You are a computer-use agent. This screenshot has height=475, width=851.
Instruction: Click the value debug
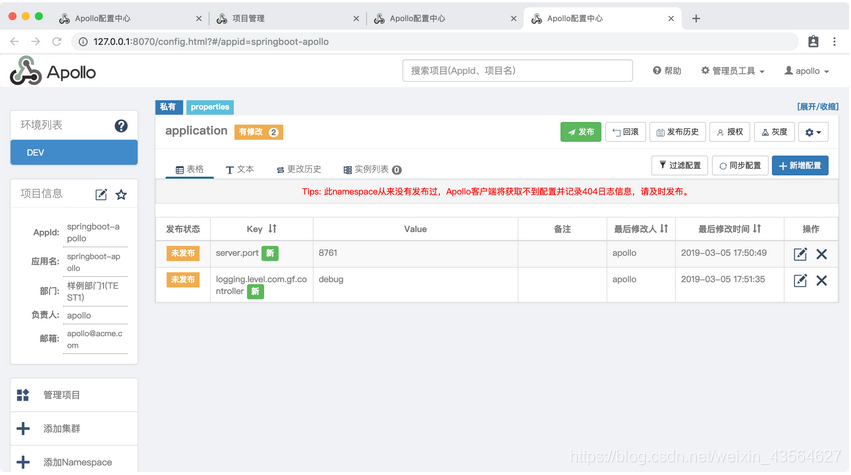coord(331,279)
